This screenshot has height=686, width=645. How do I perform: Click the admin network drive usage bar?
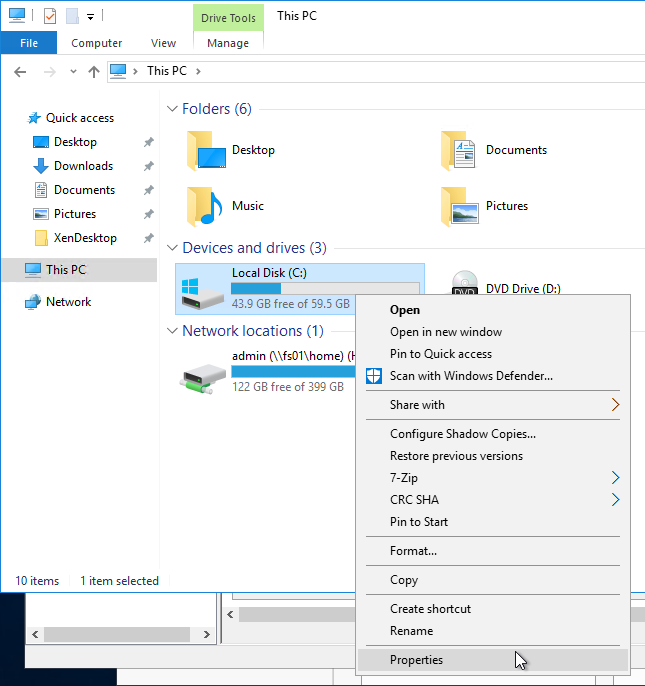tap(293, 371)
